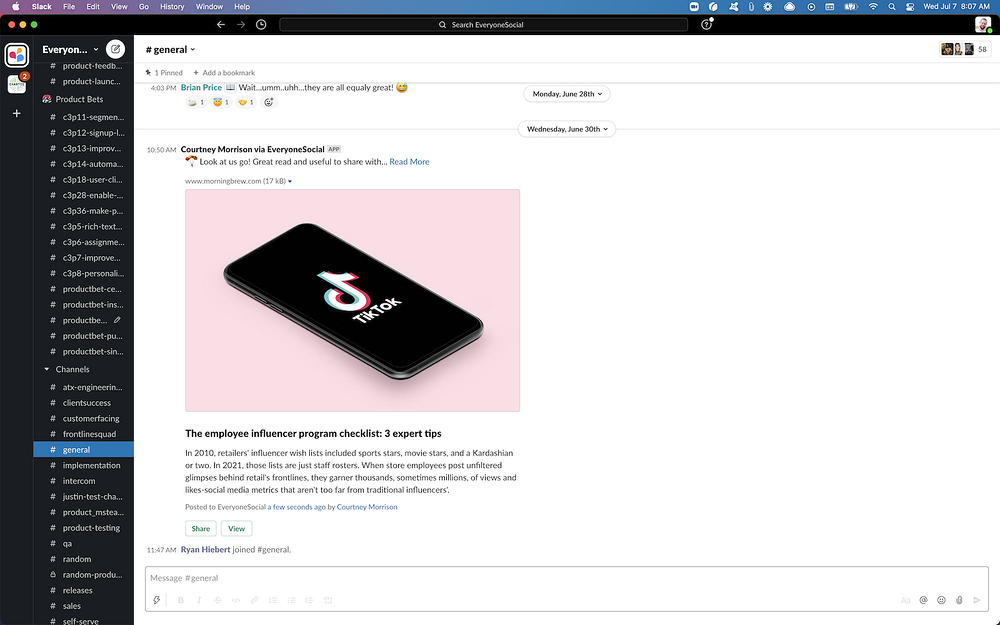Insert a bulleted list
Viewport: 1000px width, 625px height.
(291, 600)
